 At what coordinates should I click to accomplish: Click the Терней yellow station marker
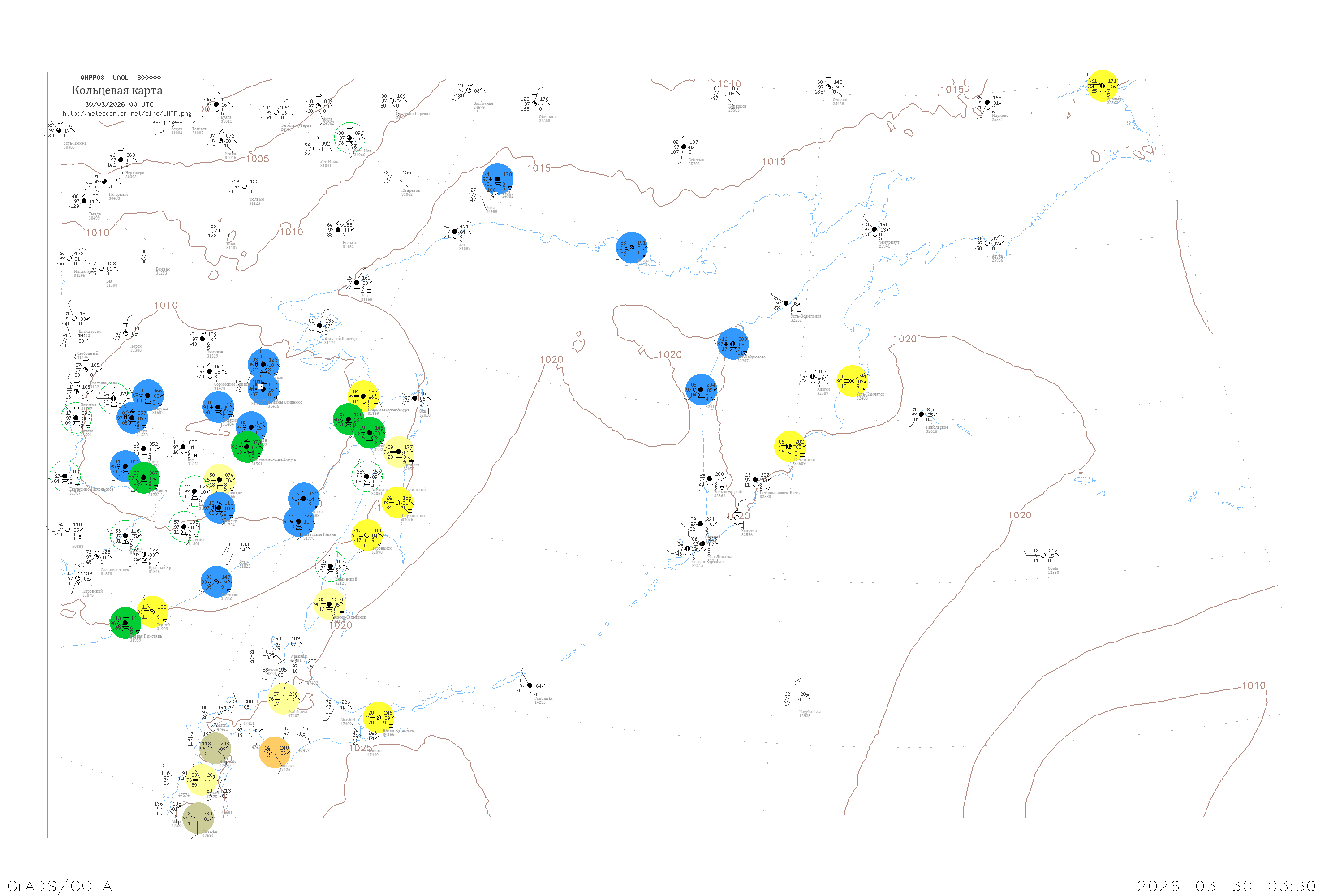pyautogui.click(x=153, y=612)
